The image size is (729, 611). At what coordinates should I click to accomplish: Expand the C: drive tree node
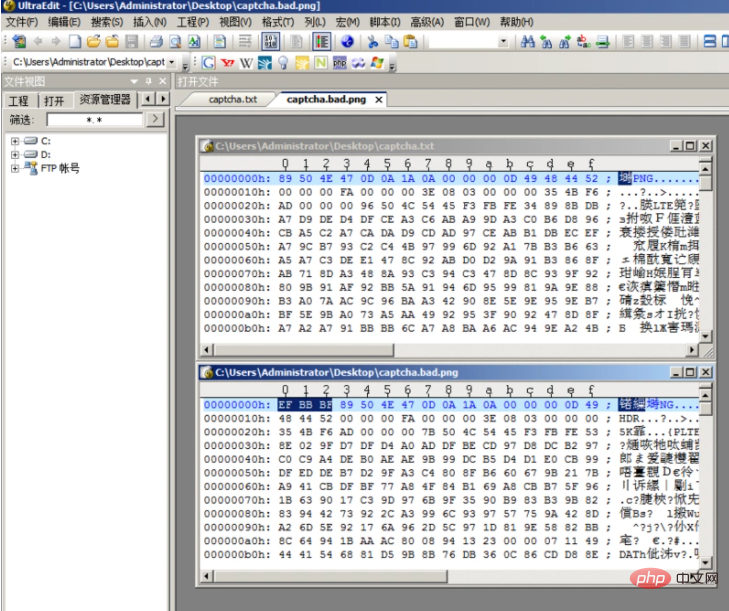click(x=15, y=141)
